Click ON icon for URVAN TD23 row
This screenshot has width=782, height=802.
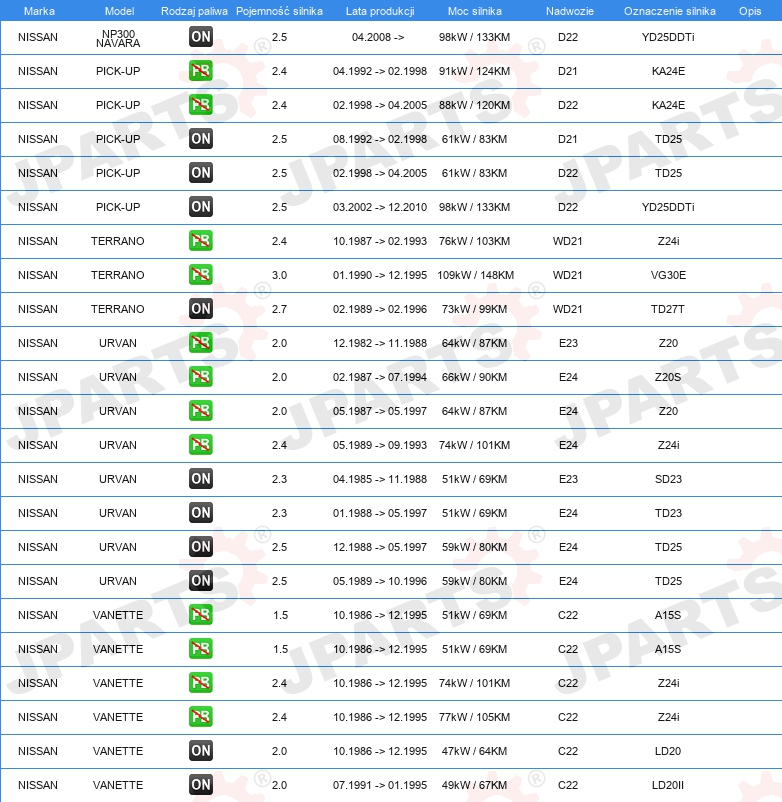coord(200,513)
